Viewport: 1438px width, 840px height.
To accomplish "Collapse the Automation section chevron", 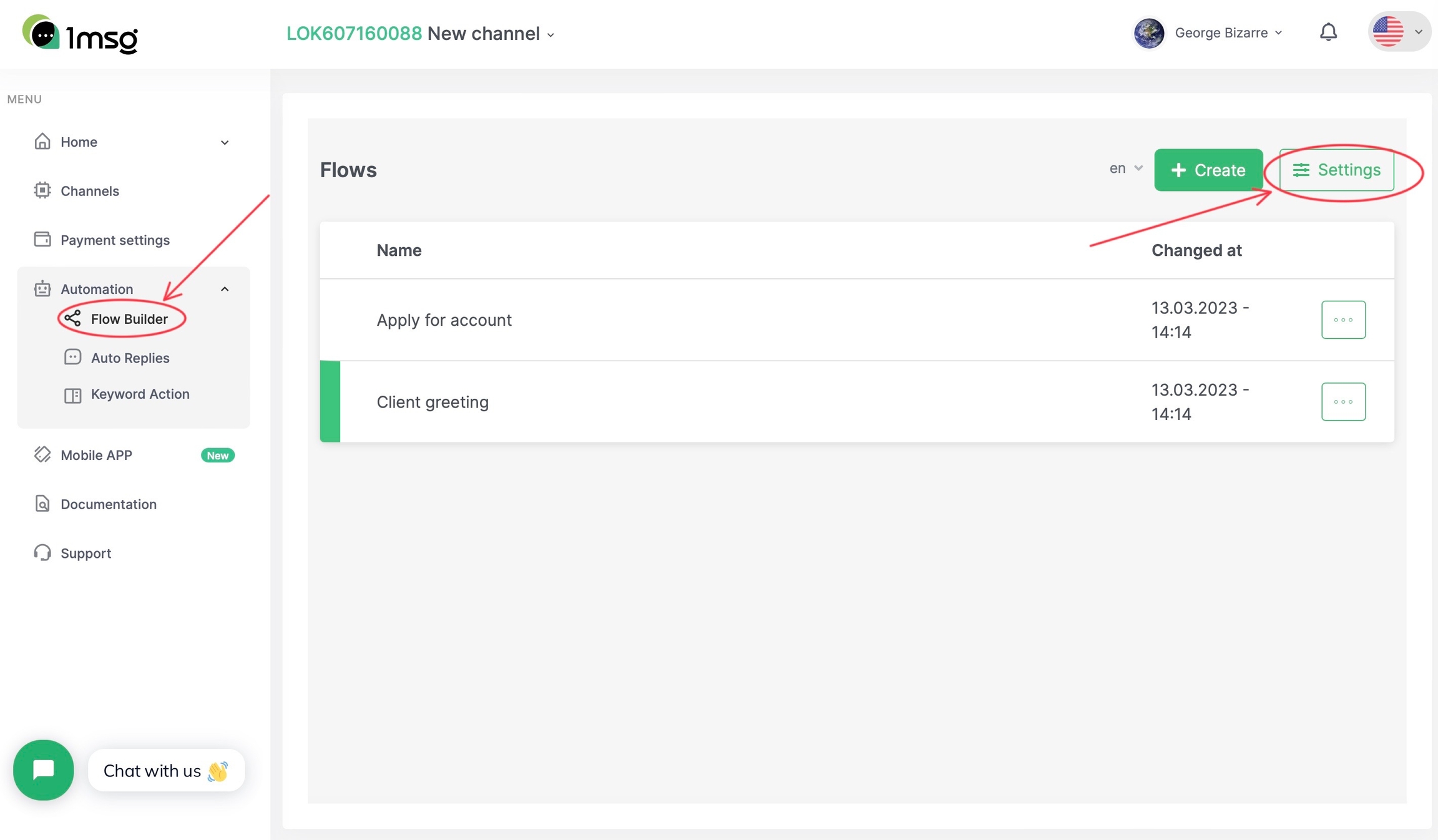I will coord(225,289).
